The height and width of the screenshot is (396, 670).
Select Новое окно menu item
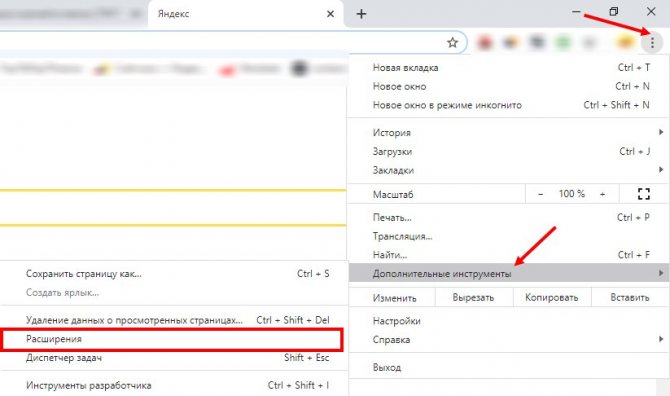(508, 86)
